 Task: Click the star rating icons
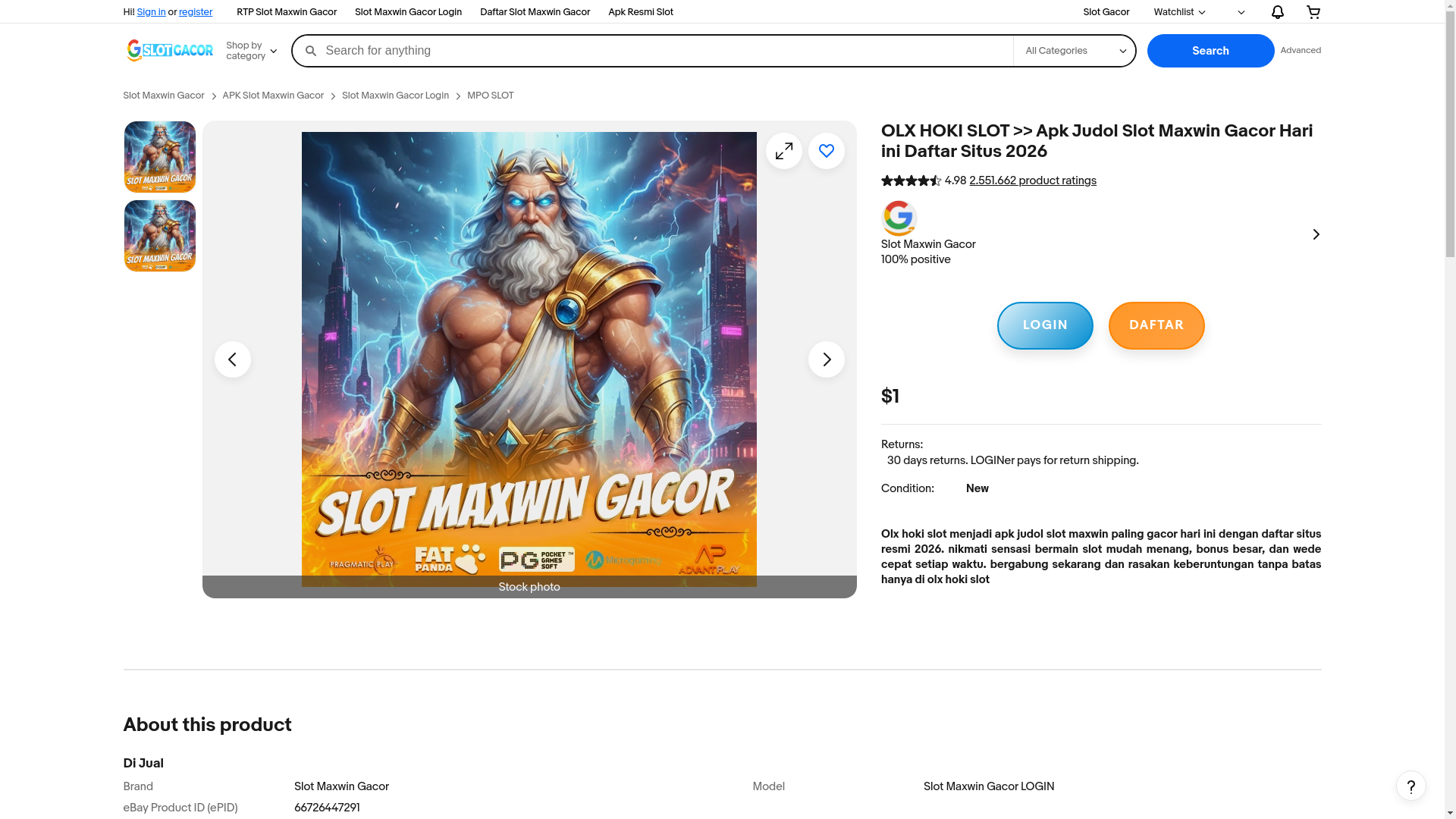pos(911,180)
